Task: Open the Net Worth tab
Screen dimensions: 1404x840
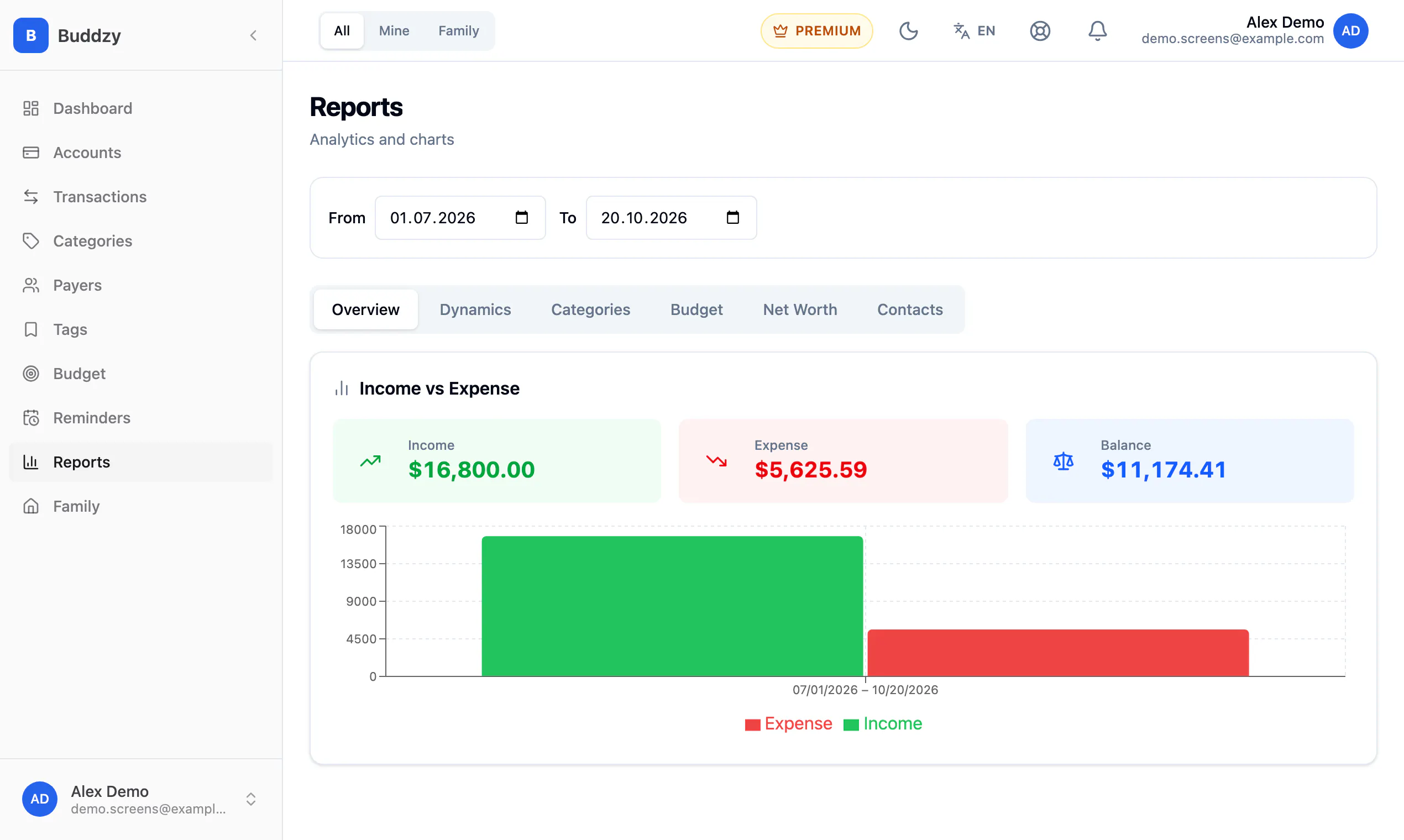Action: click(x=799, y=309)
